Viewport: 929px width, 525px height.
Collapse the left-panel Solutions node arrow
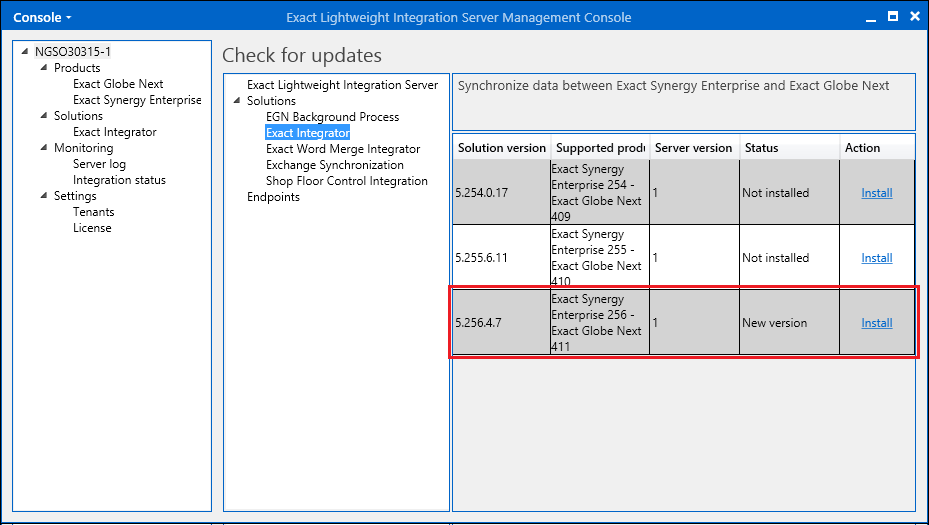43,116
